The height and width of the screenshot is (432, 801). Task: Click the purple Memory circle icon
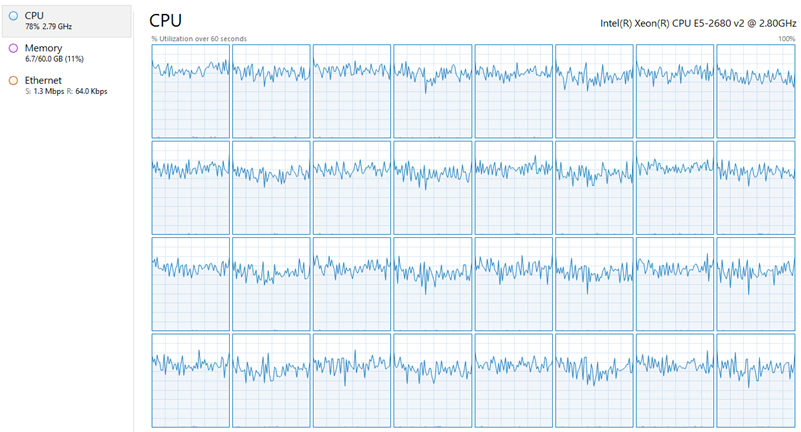point(13,48)
